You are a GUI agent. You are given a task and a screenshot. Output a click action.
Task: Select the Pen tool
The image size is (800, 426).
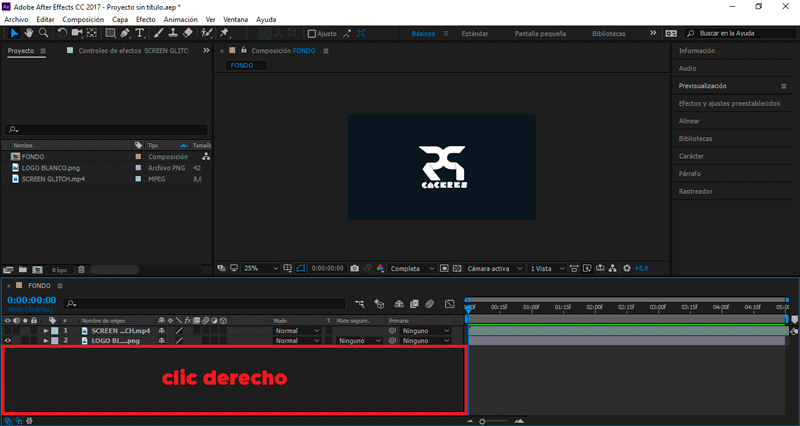pyautogui.click(x=125, y=33)
